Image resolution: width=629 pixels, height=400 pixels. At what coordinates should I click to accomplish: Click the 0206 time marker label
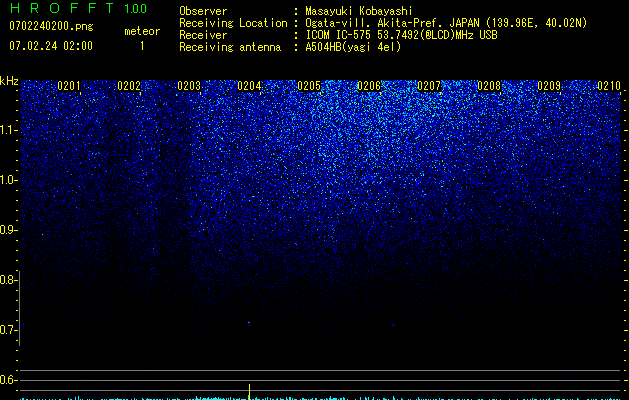(x=369, y=86)
